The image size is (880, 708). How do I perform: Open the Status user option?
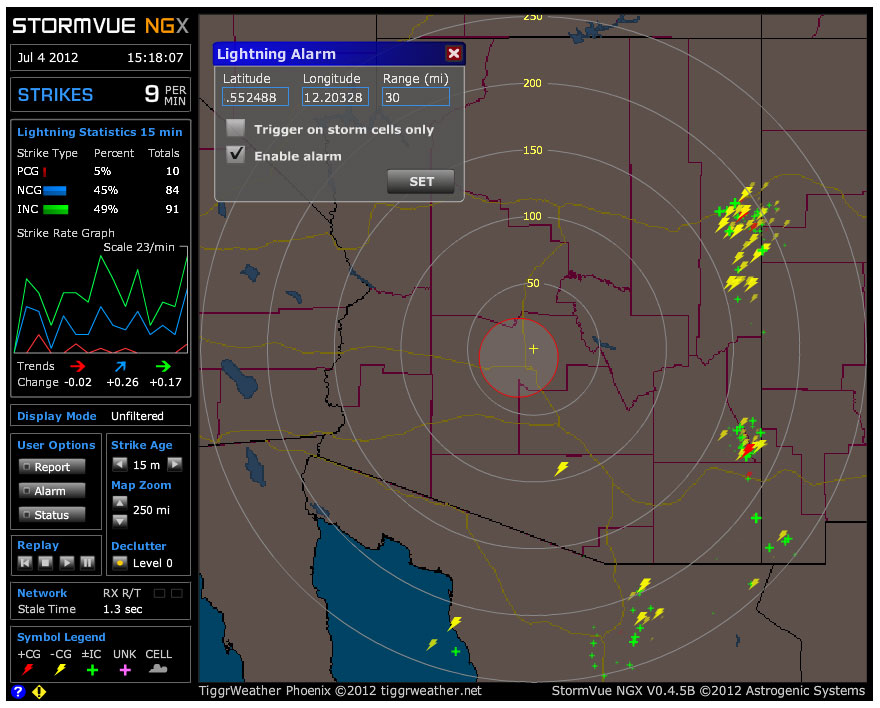pos(52,515)
